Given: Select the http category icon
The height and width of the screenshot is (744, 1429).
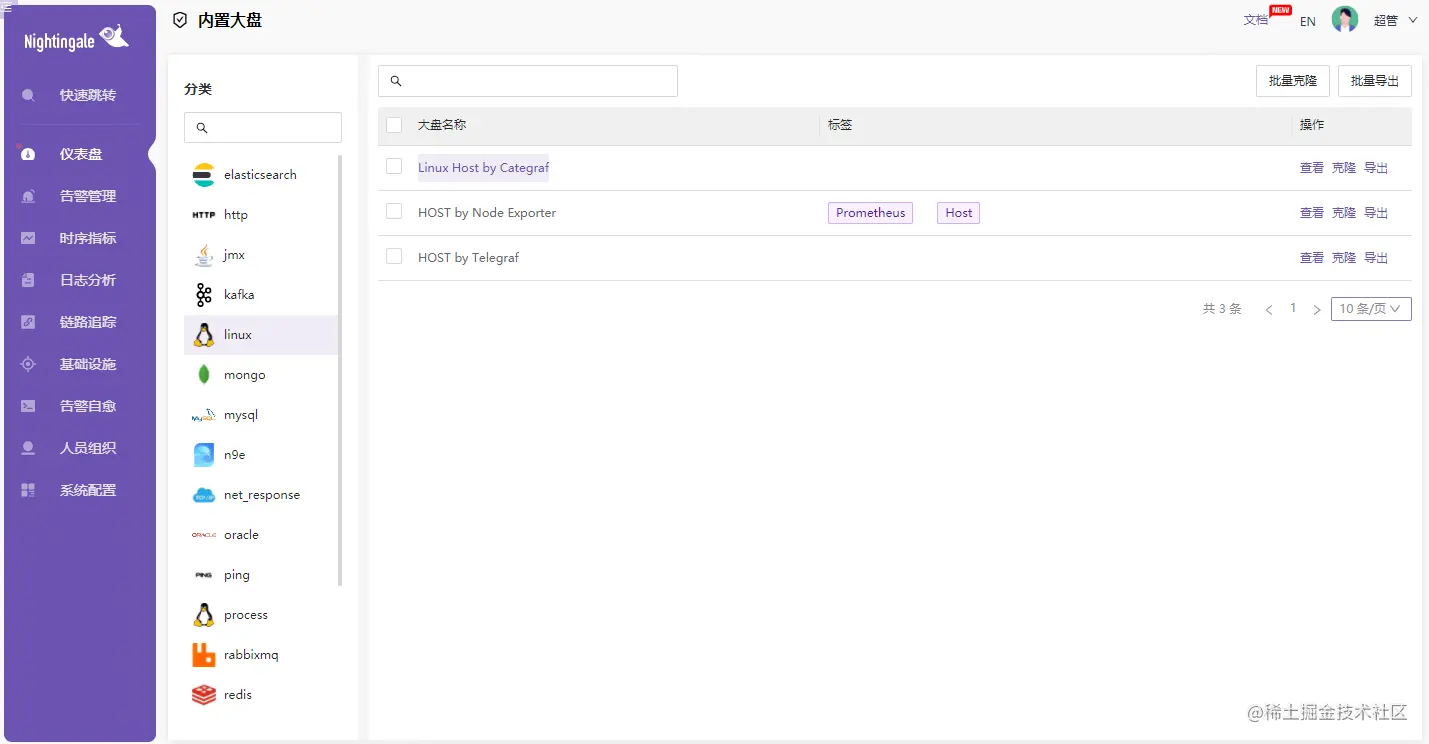Looking at the screenshot, I should (204, 215).
